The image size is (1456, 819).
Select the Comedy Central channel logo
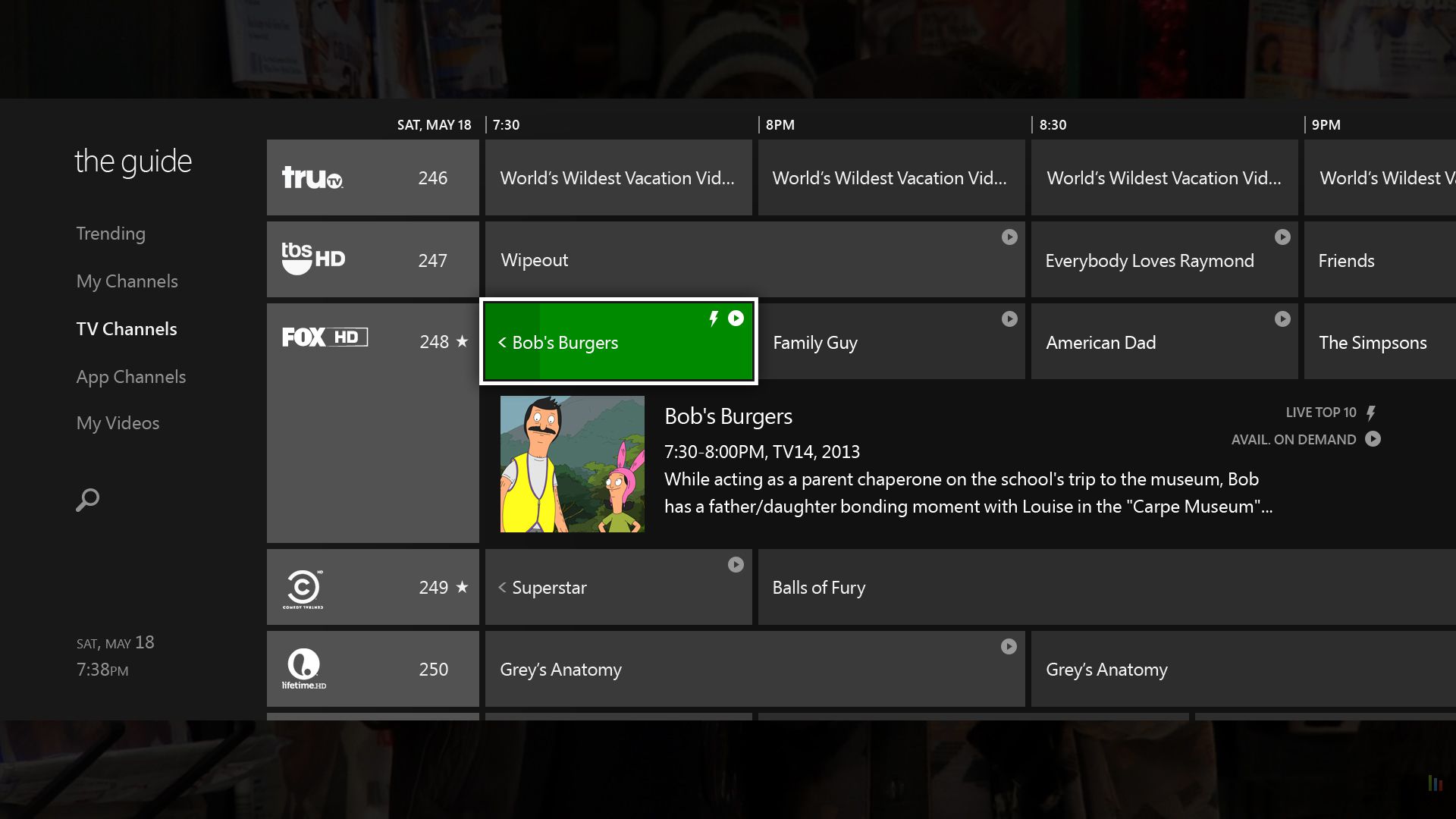(x=302, y=588)
